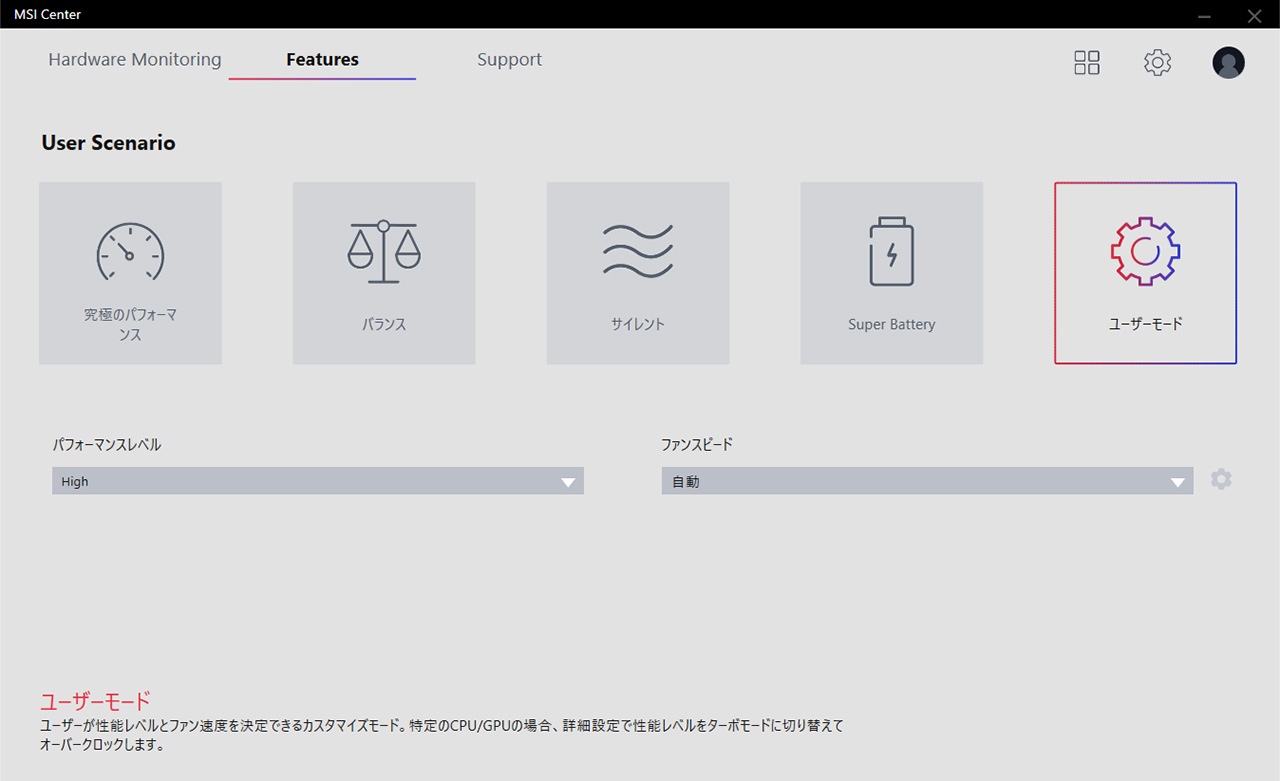This screenshot has width=1280, height=781.
Task: Click the サイレント scenario label
Action: pos(637,325)
